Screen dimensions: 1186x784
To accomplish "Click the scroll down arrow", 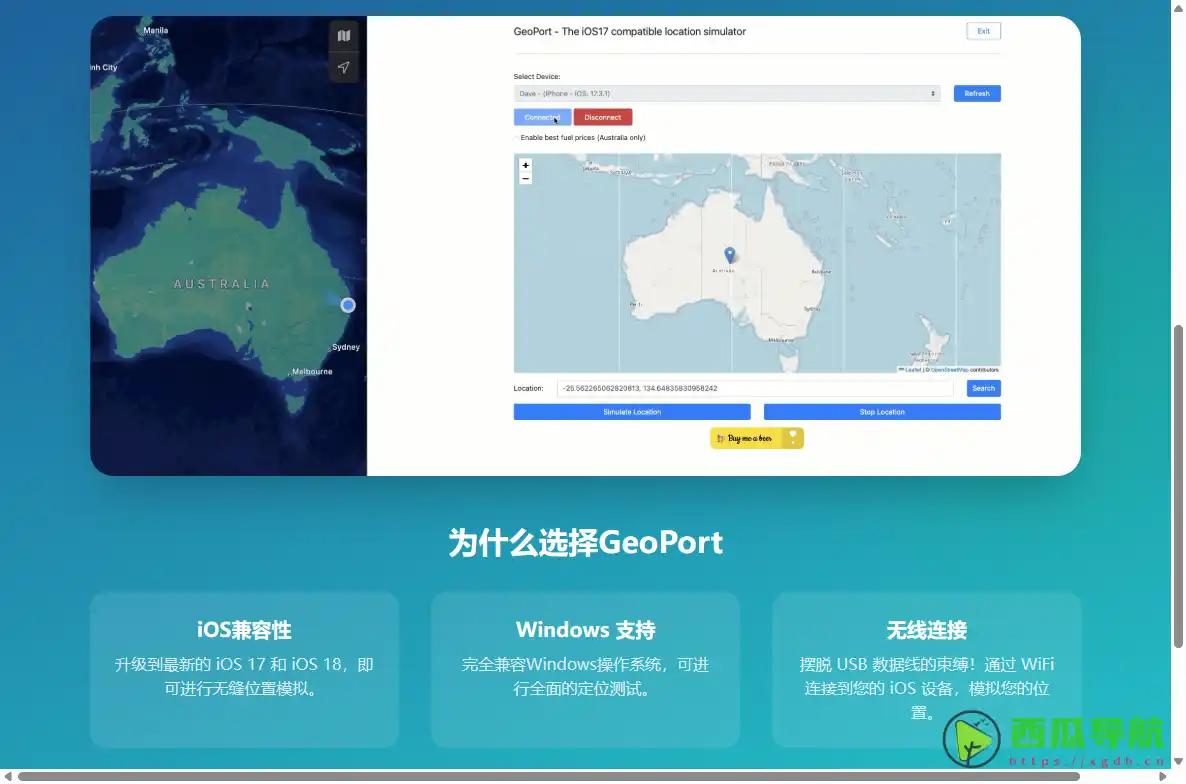I will 1178,761.
